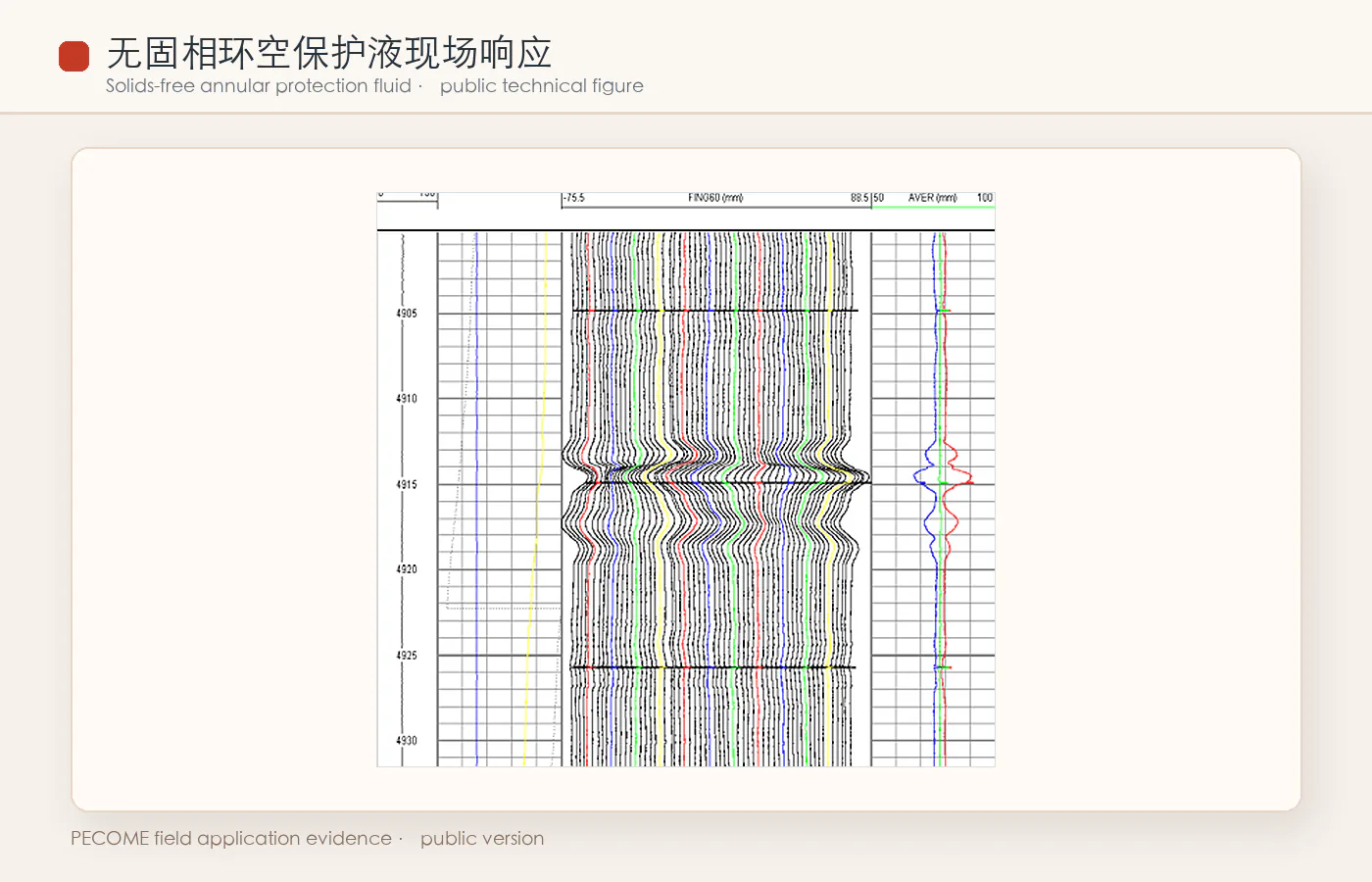This screenshot has width=1372, height=882.
Task: Click the depth label 4910
Action: click(x=407, y=399)
